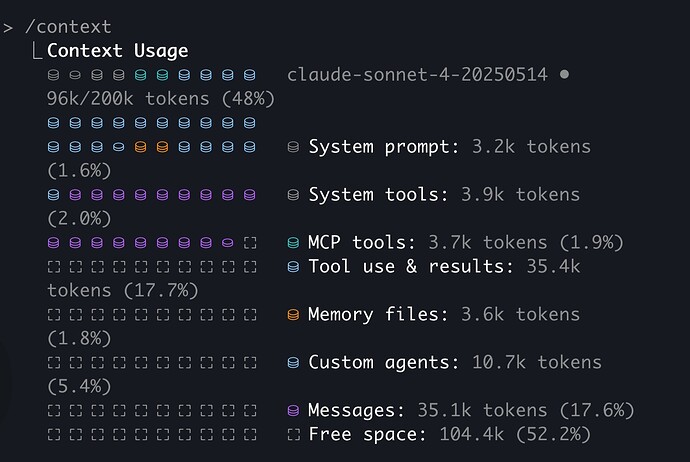
Task: Click the /context command text
Action: pos(69,27)
